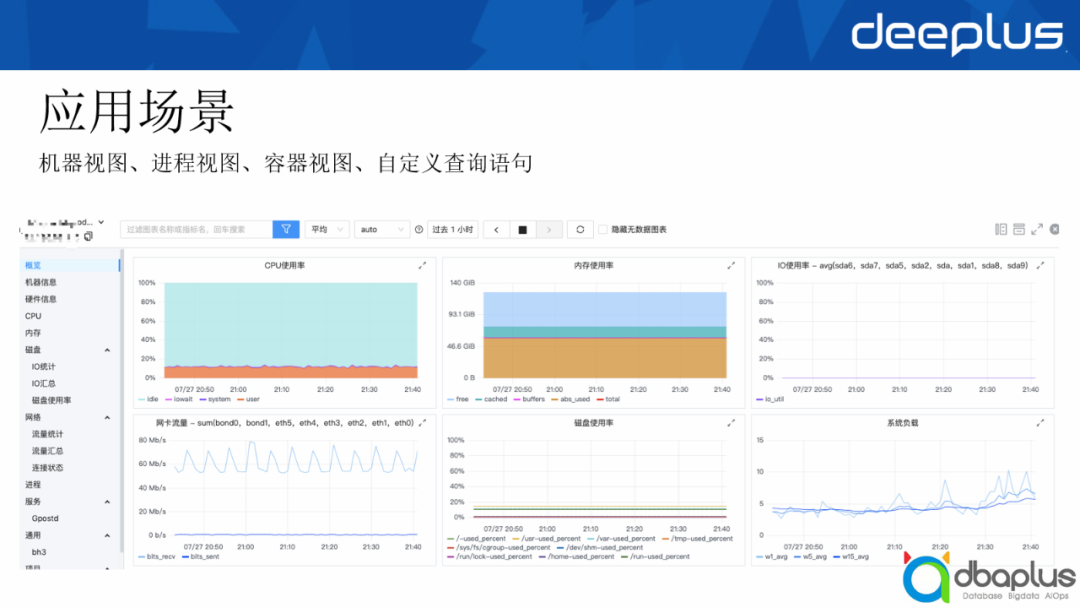Expand the CPU使用率 chart

pos(422,265)
